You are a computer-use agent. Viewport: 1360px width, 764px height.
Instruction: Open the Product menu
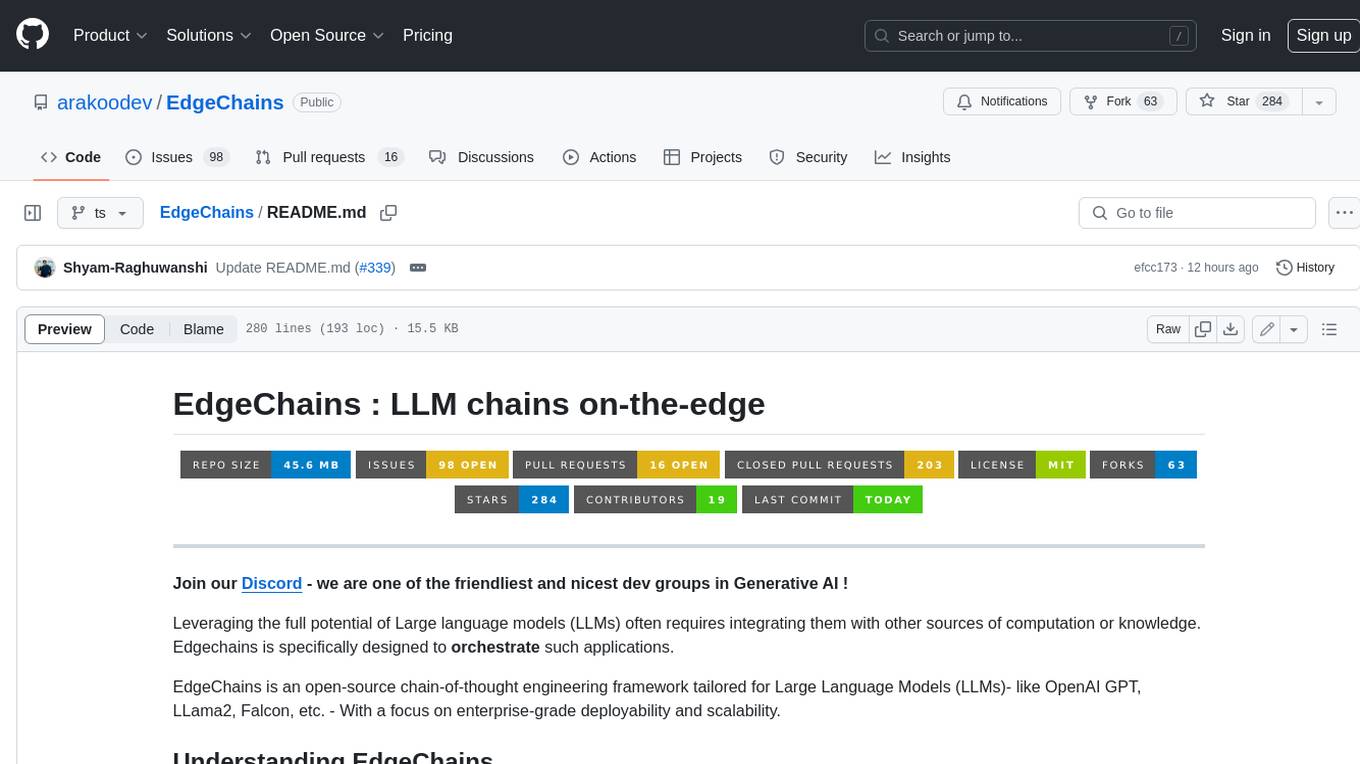coord(110,35)
